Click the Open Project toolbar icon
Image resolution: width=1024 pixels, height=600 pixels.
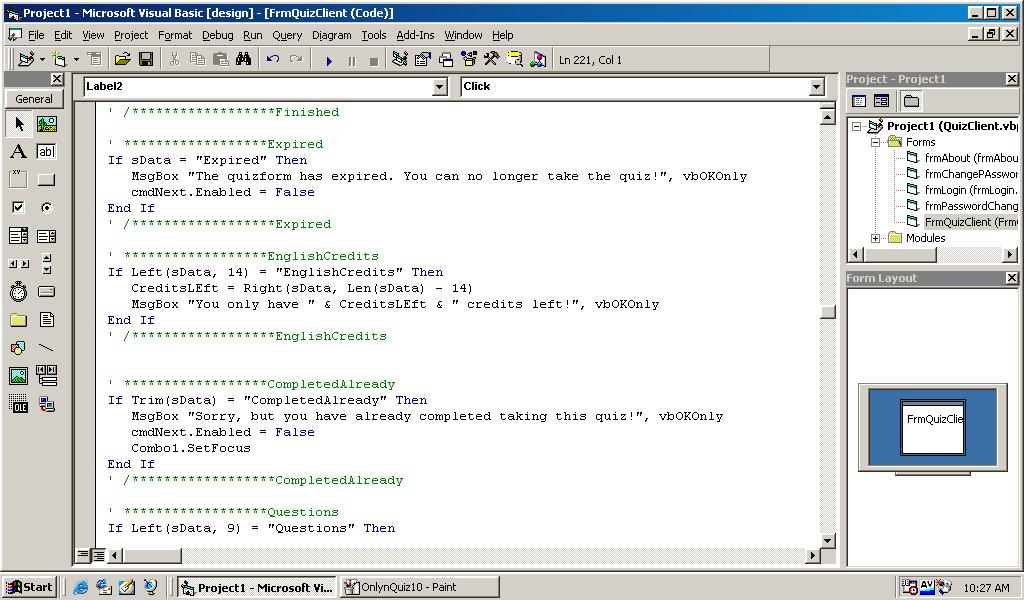click(122, 60)
